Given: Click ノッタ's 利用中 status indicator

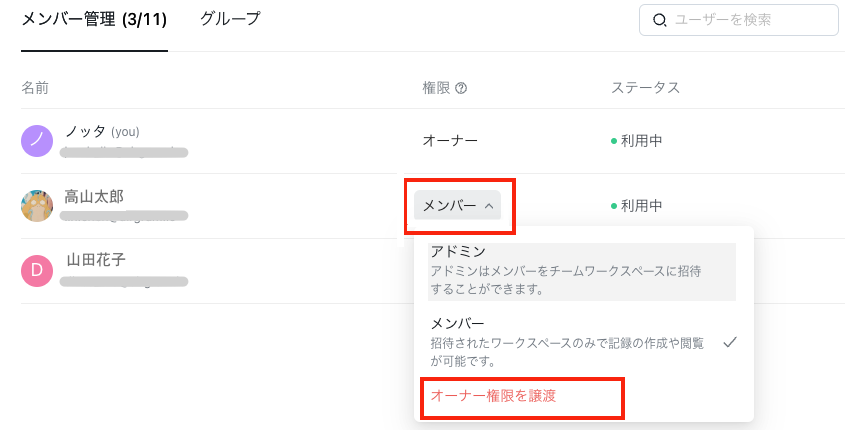Looking at the screenshot, I should (636, 141).
